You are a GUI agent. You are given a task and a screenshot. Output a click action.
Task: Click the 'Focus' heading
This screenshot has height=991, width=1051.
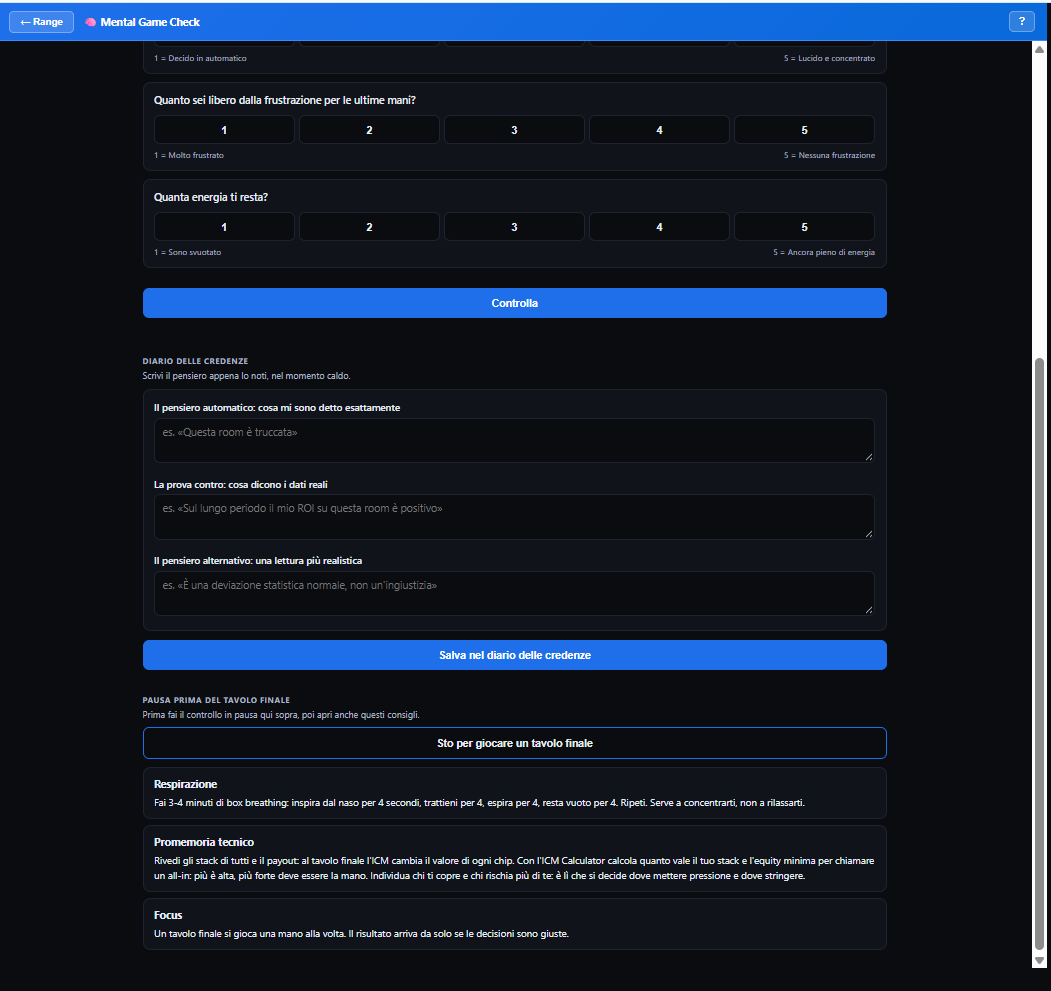(168, 915)
